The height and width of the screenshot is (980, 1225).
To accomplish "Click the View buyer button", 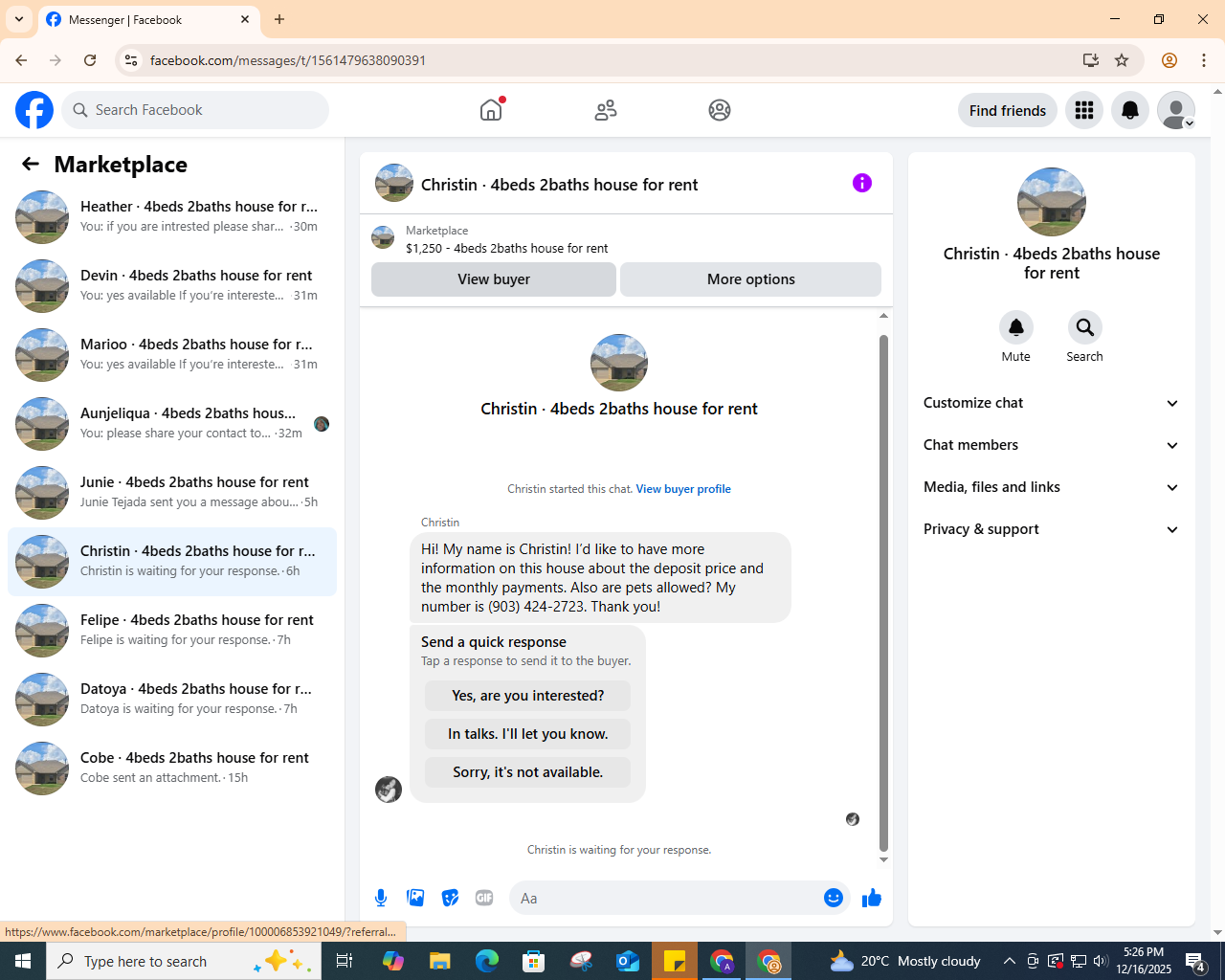I will pos(494,279).
